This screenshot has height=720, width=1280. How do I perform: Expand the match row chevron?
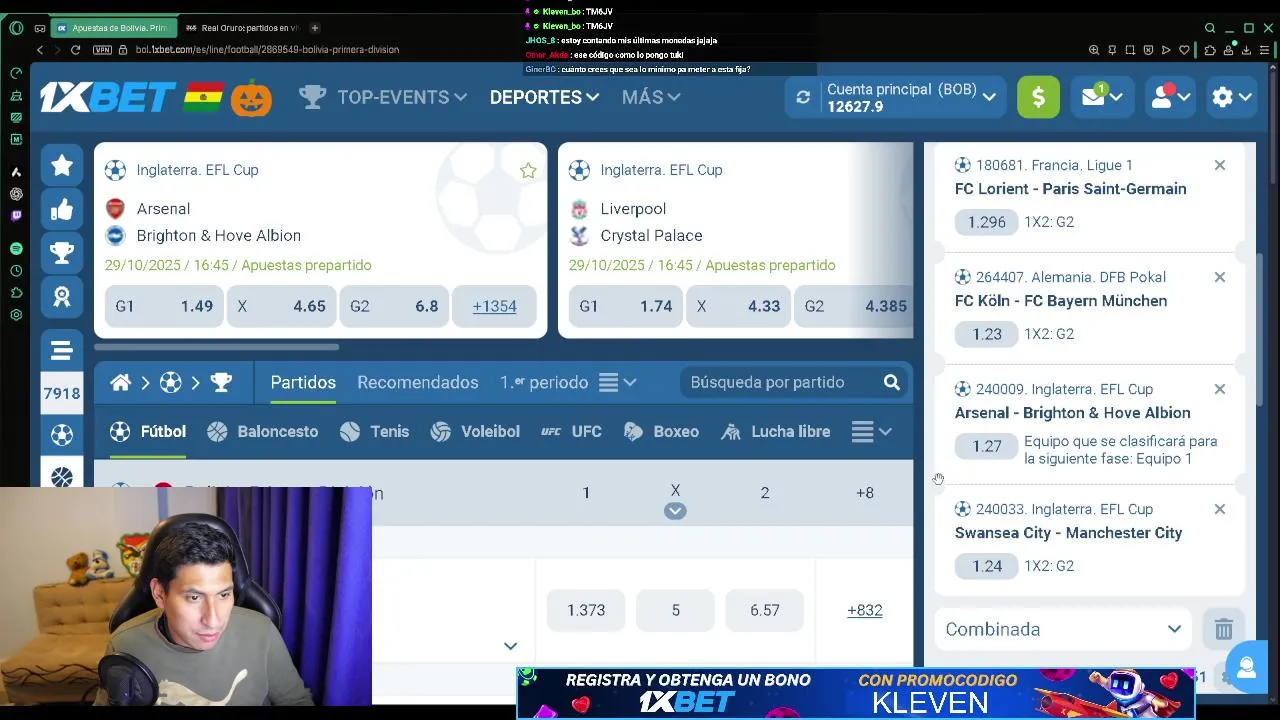coord(510,646)
